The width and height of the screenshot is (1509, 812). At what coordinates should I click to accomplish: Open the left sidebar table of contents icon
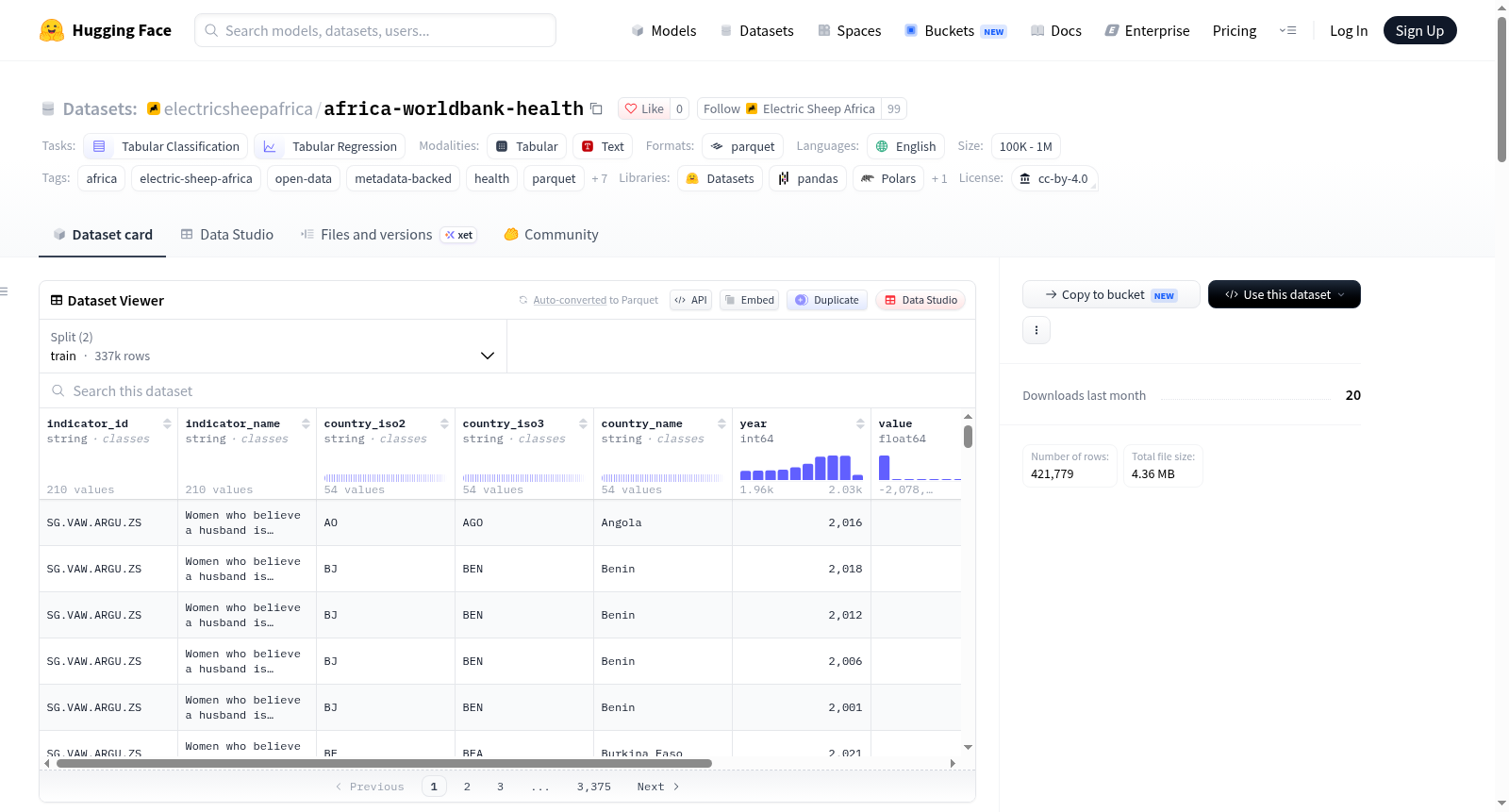click(x=5, y=291)
